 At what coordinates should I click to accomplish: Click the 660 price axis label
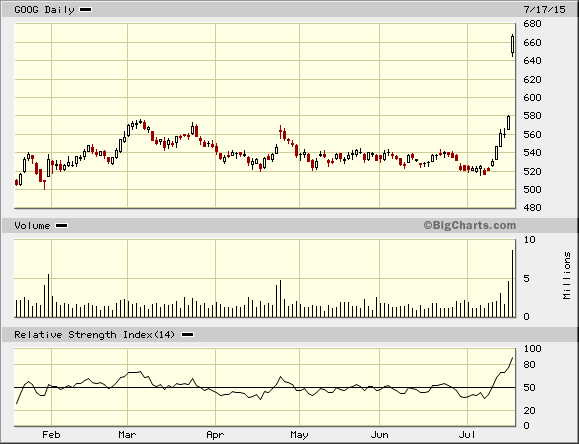tap(532, 42)
